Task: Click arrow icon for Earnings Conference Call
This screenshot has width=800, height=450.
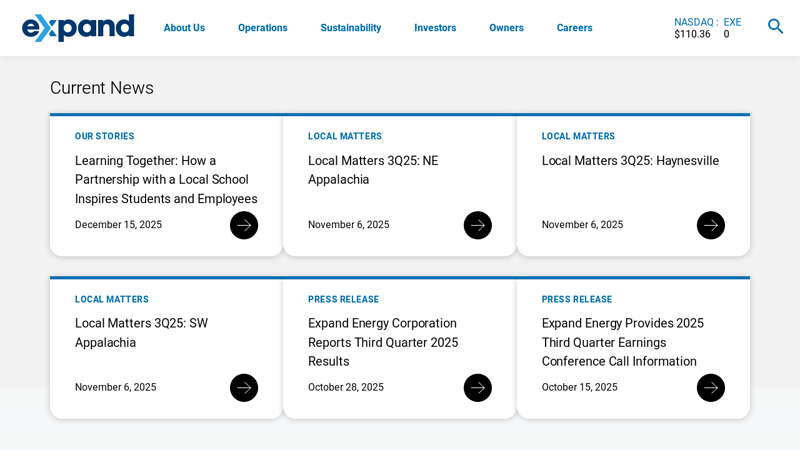Action: (x=710, y=388)
